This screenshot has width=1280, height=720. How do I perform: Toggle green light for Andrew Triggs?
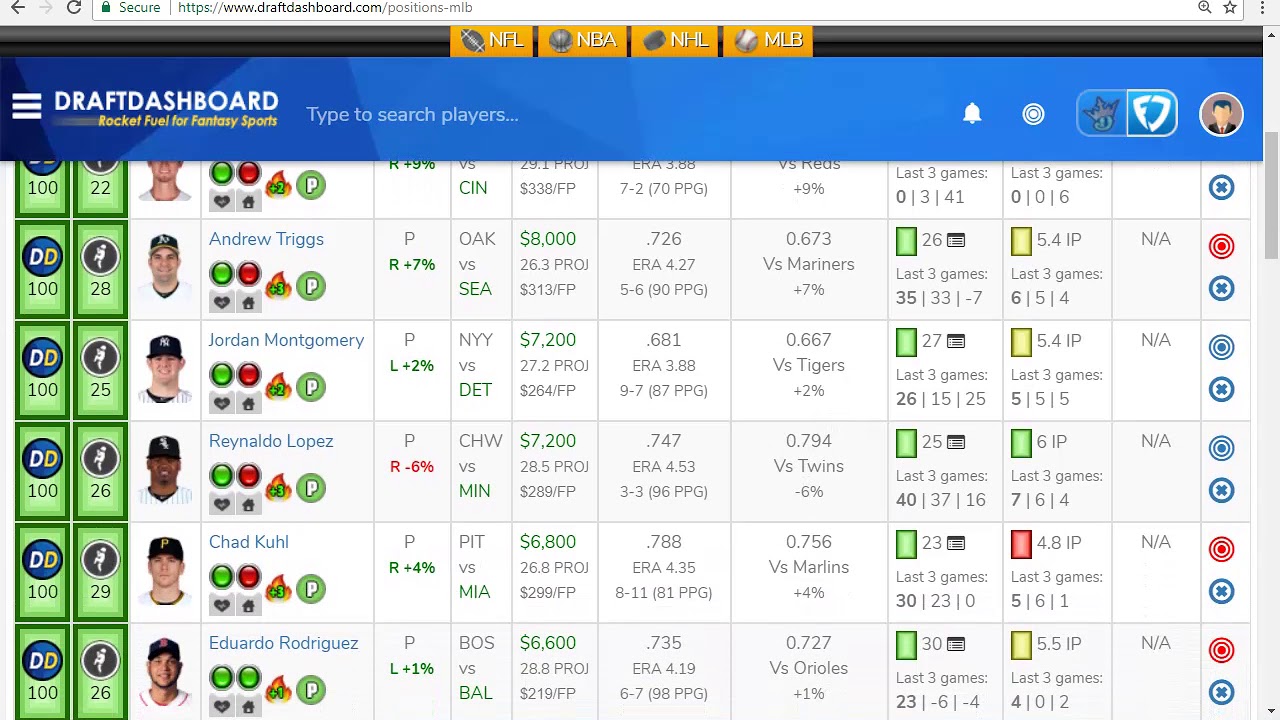pos(221,273)
